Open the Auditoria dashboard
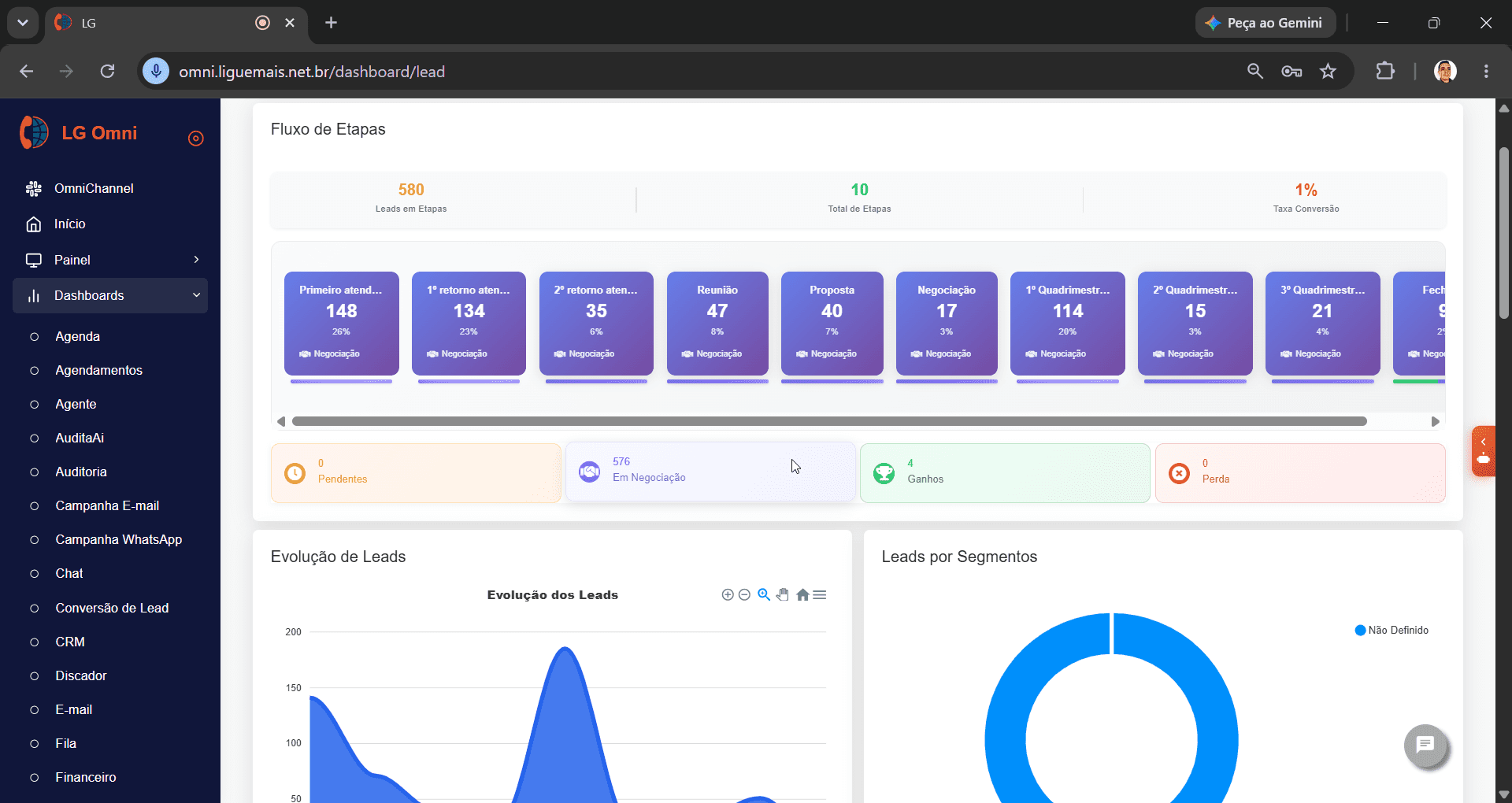This screenshot has width=1512, height=803. click(81, 472)
